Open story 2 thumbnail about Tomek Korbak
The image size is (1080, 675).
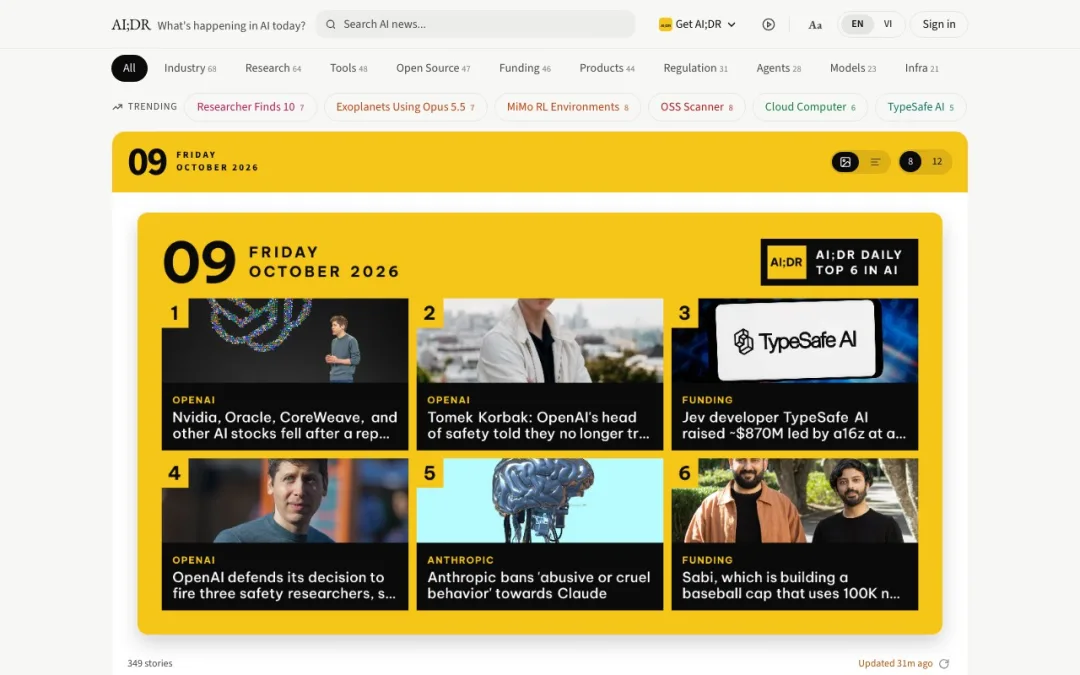coord(540,340)
